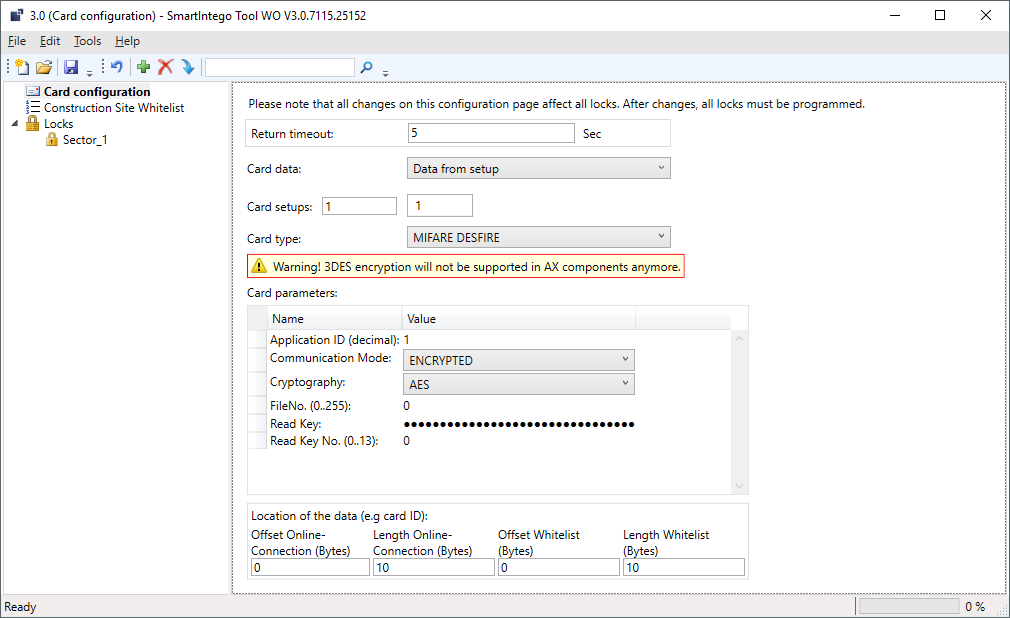Open the Card type MIFARE DESFIRE dropdown
The height and width of the screenshot is (618, 1010).
538,237
